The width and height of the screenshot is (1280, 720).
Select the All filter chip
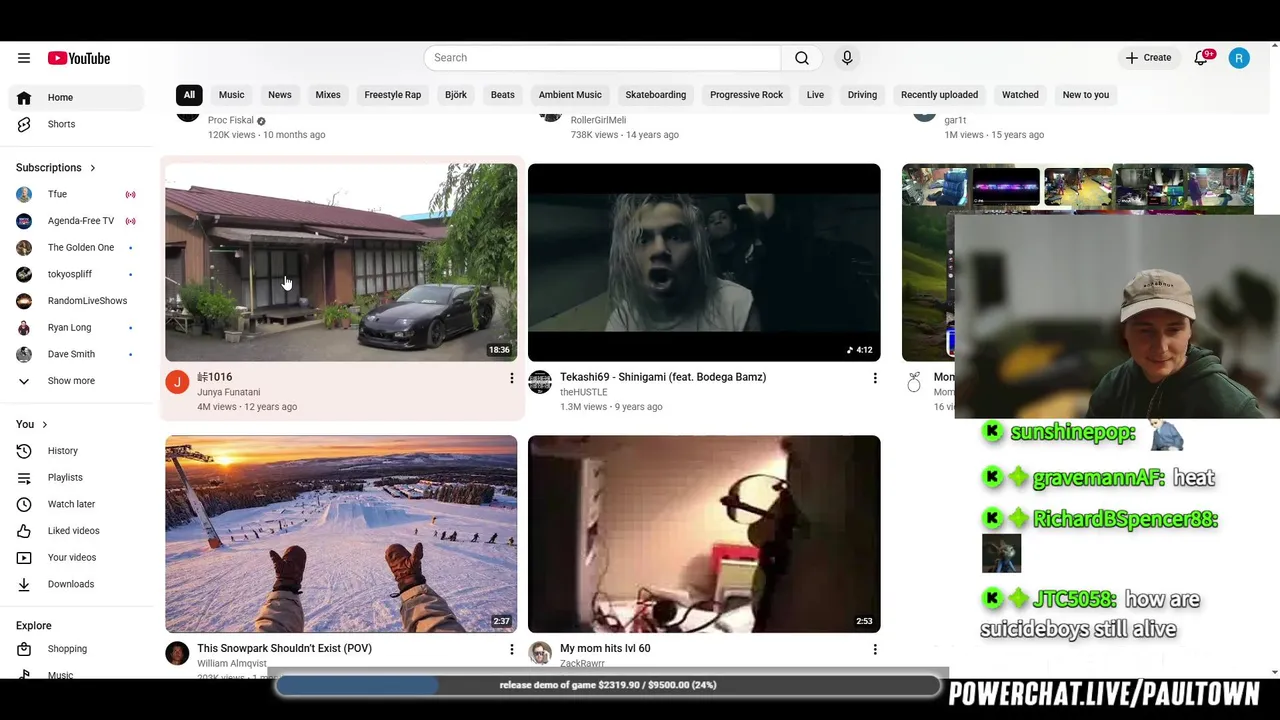coord(189,95)
